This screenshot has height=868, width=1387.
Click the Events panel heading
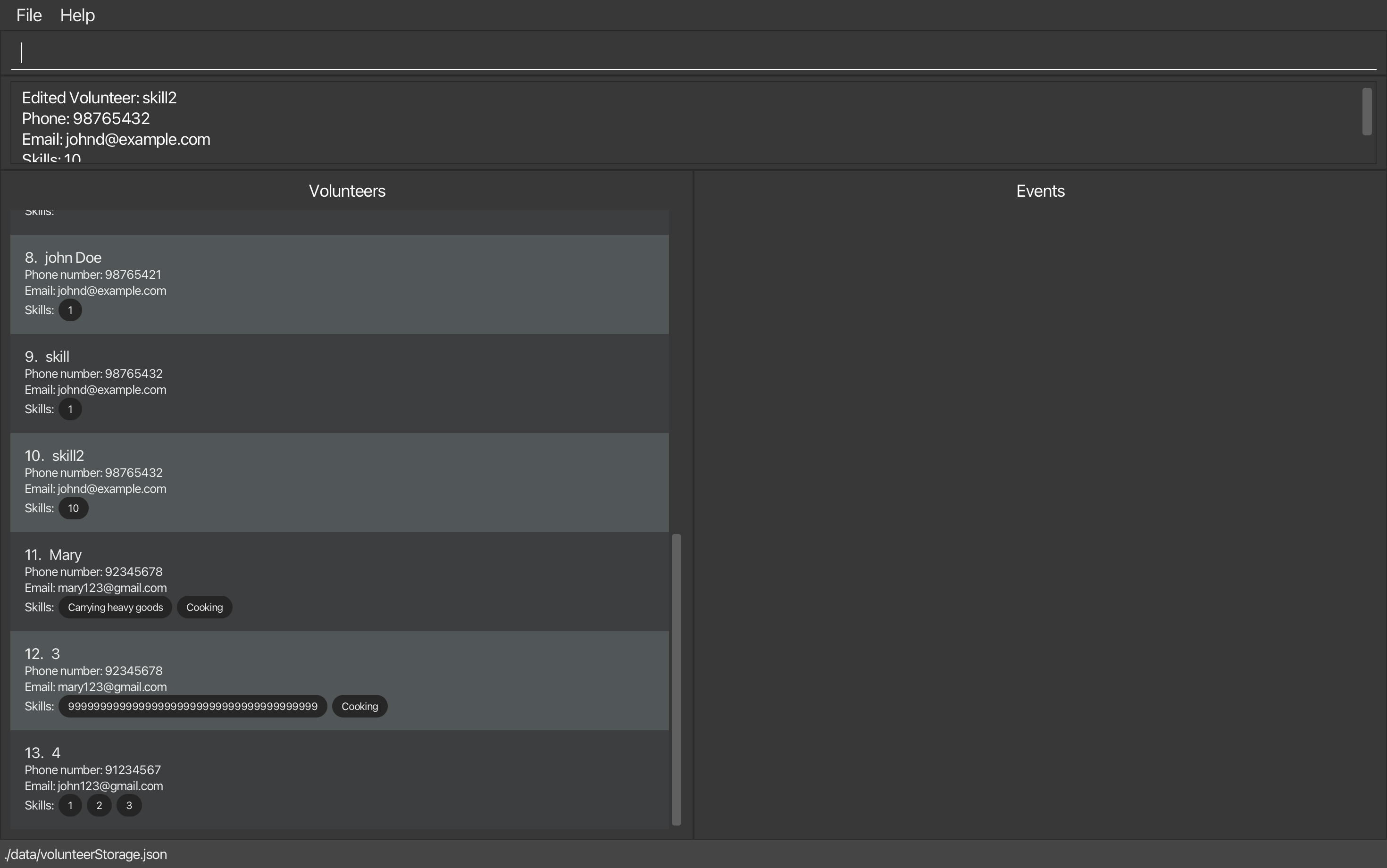(x=1040, y=191)
